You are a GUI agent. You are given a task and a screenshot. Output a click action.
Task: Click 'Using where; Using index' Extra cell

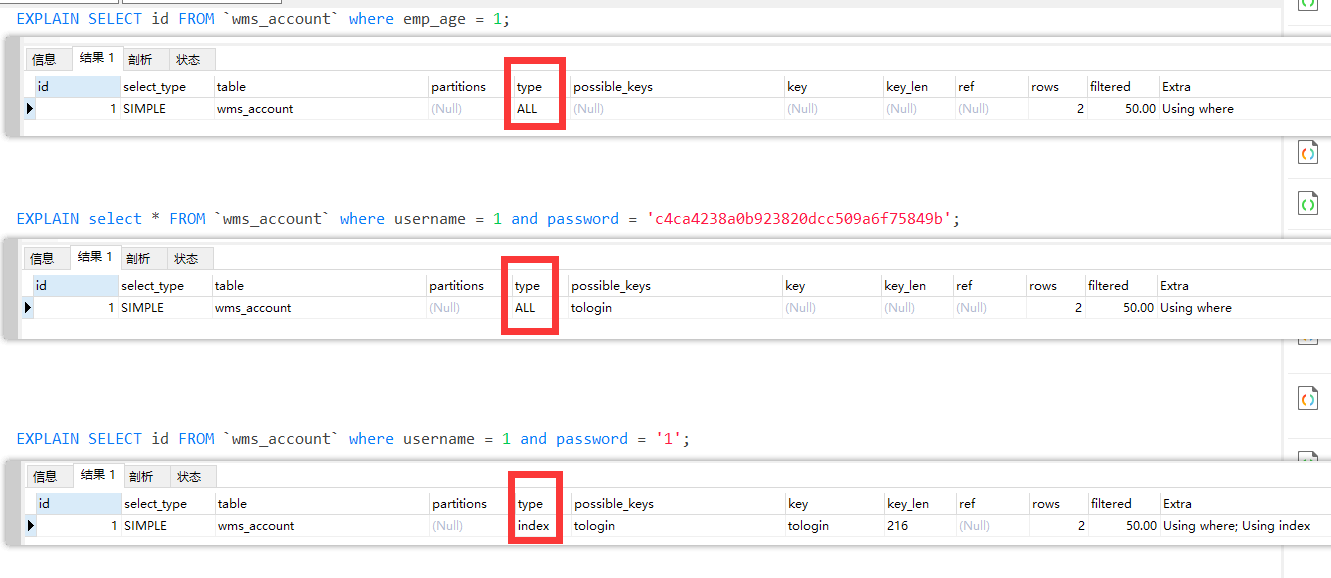(x=1236, y=525)
